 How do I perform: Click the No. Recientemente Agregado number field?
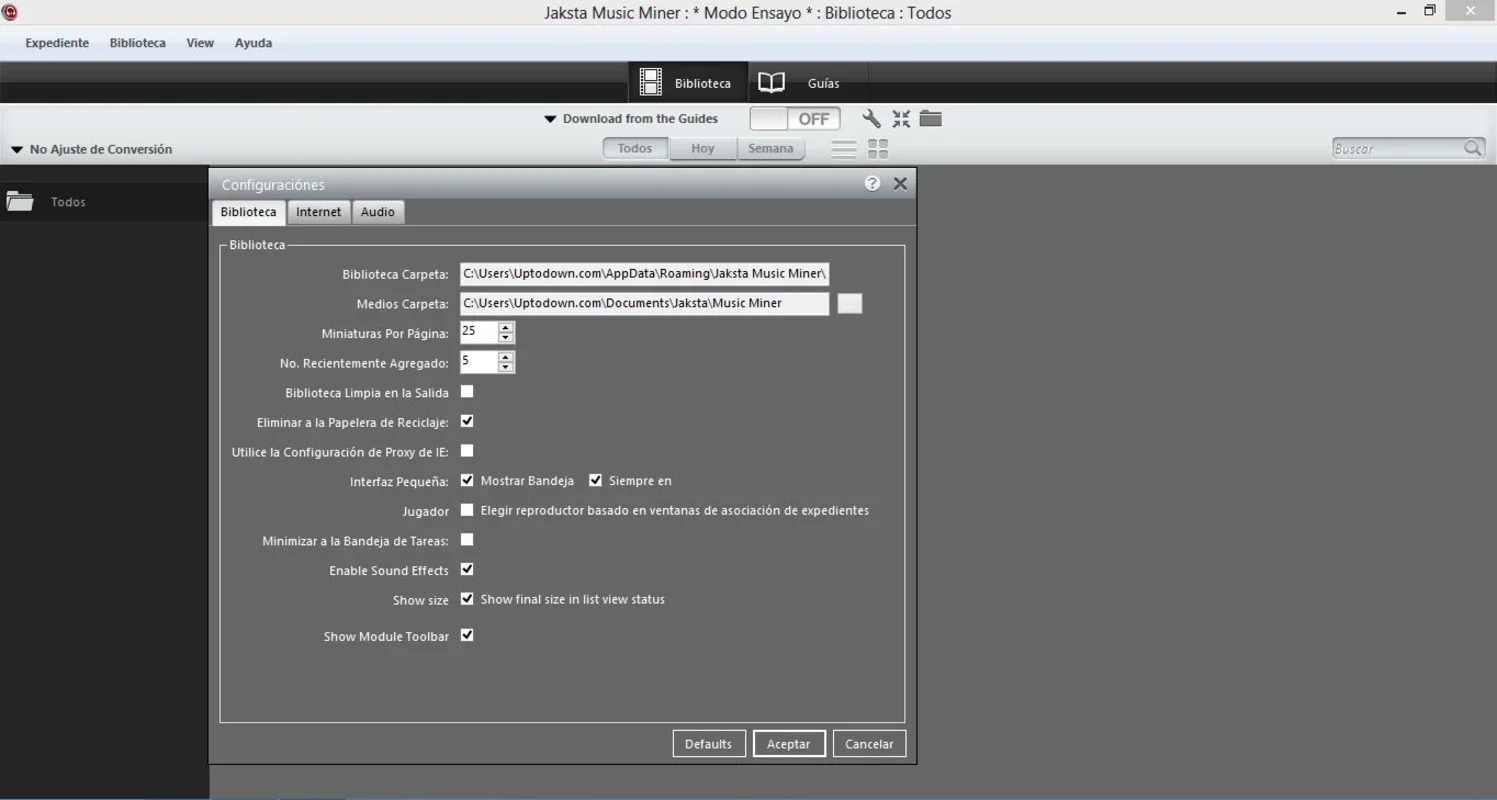point(479,361)
